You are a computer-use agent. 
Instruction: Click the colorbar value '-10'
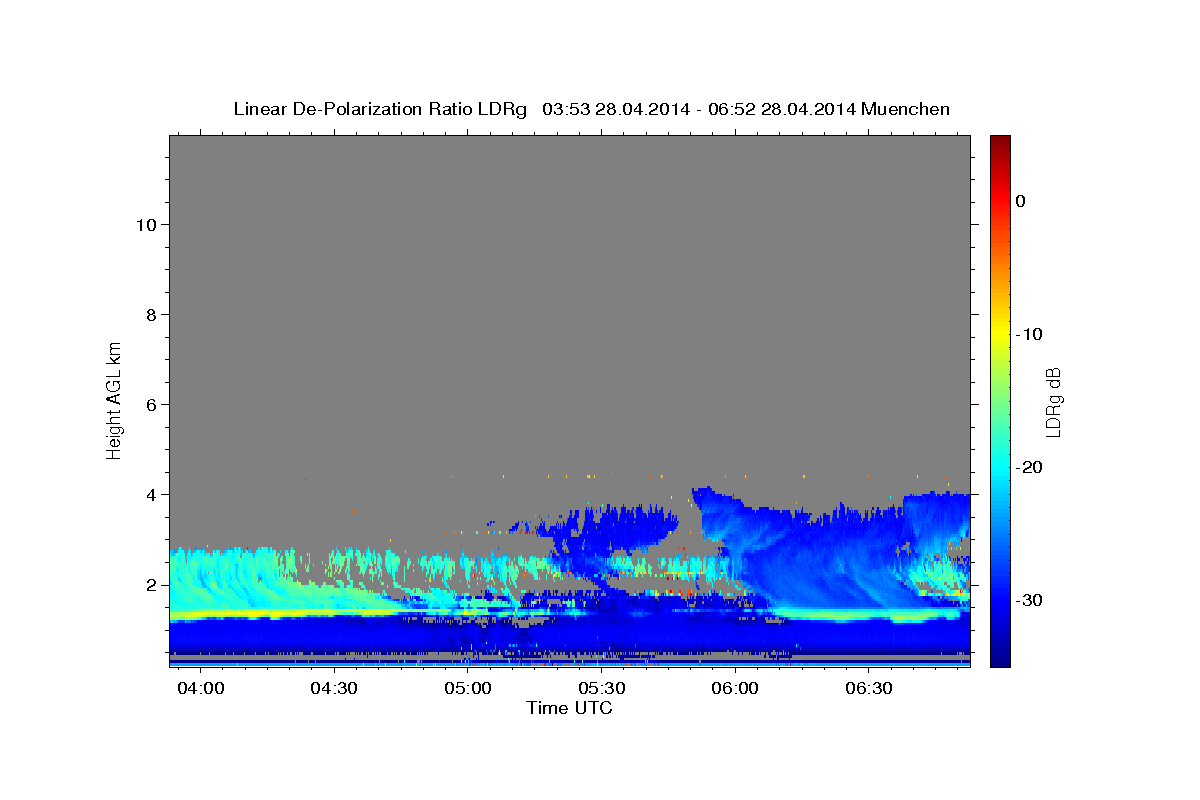click(x=1029, y=334)
